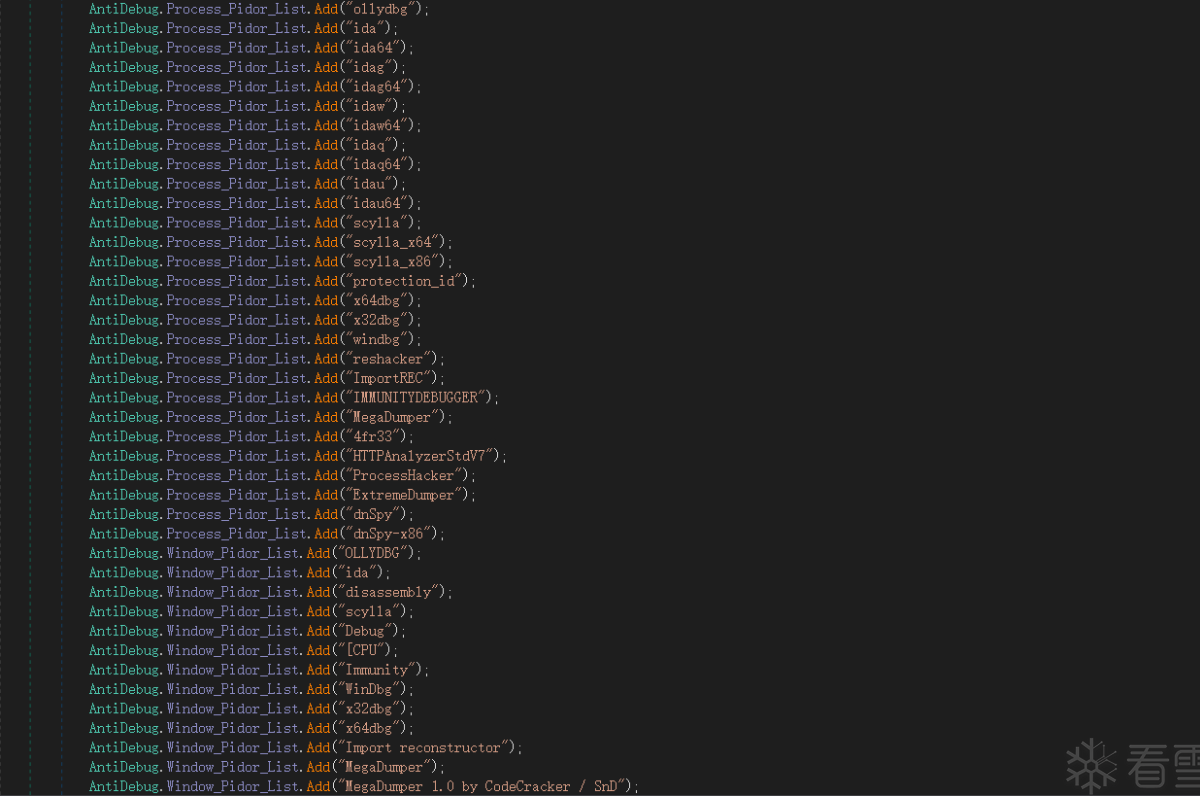Screen dimensions: 1200x796
Task: Select Process_Pidor_List line adding "x32dbg"
Action: [x=256, y=320]
